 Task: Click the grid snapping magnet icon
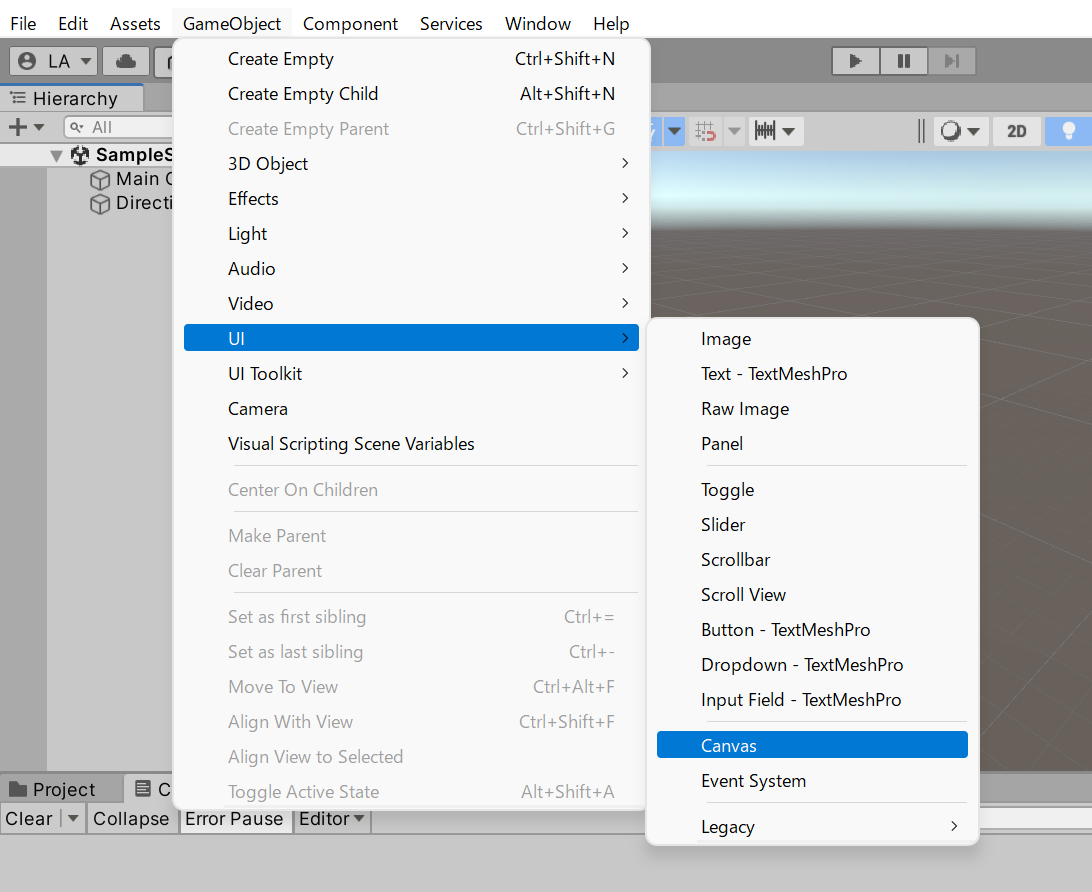[x=706, y=131]
